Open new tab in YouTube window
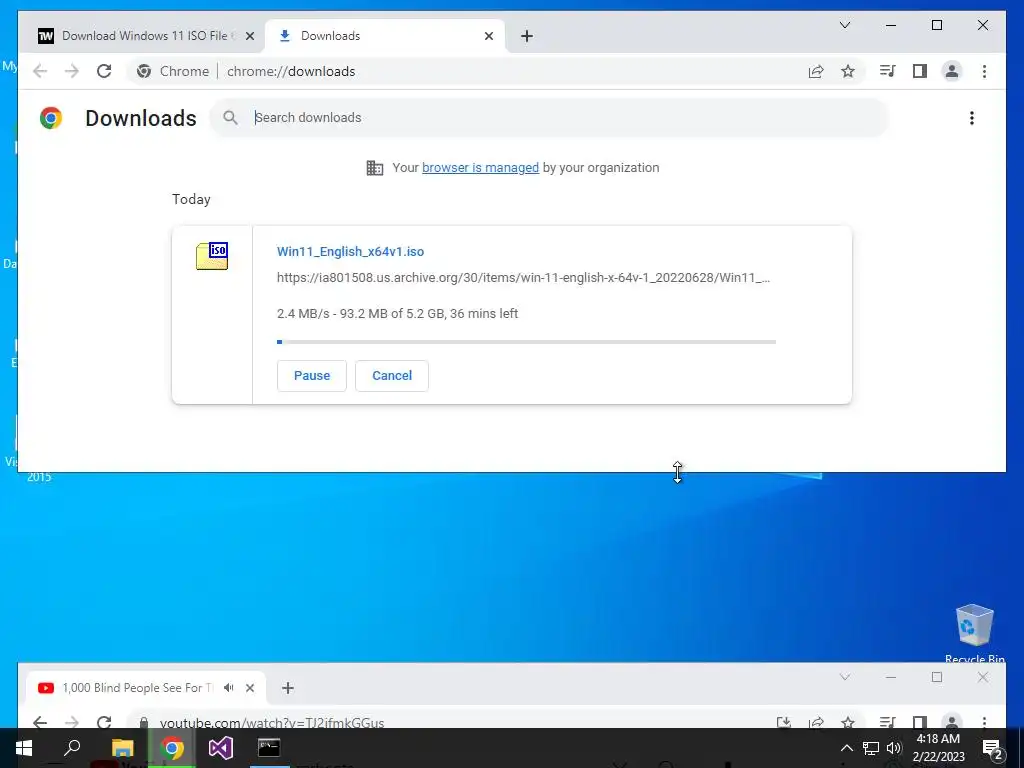Image resolution: width=1024 pixels, height=768 pixels. coord(288,688)
